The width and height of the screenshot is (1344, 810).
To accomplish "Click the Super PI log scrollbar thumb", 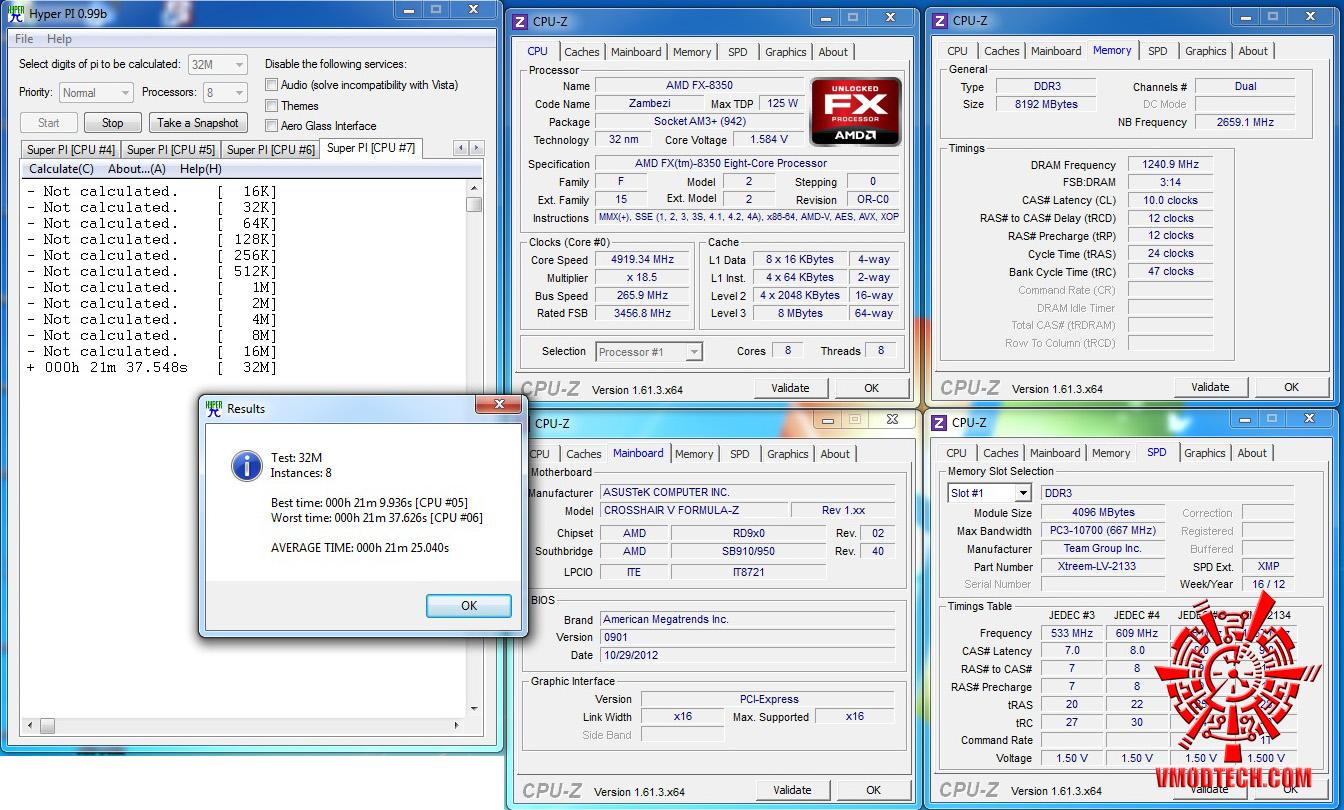I will point(474,204).
